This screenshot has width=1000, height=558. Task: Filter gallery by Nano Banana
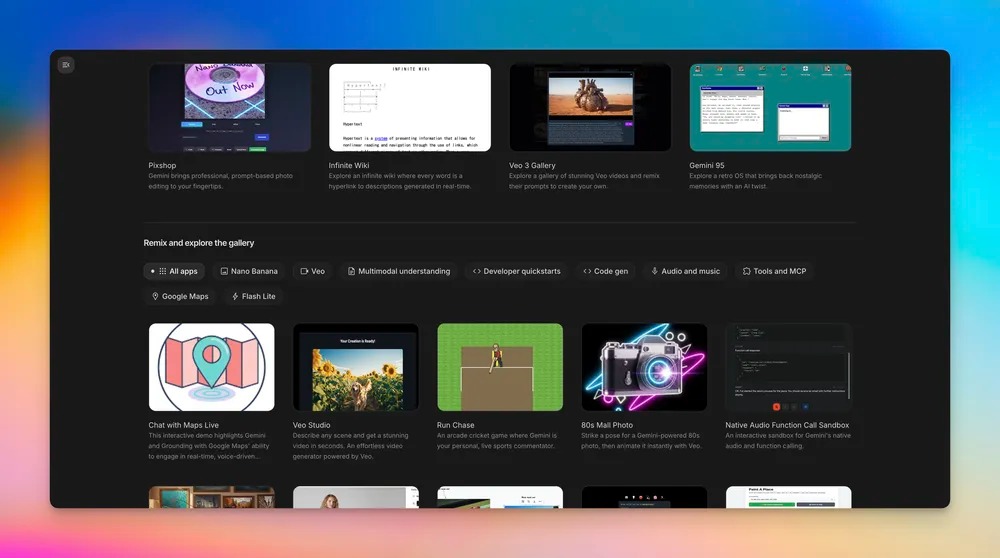pyautogui.click(x=249, y=271)
